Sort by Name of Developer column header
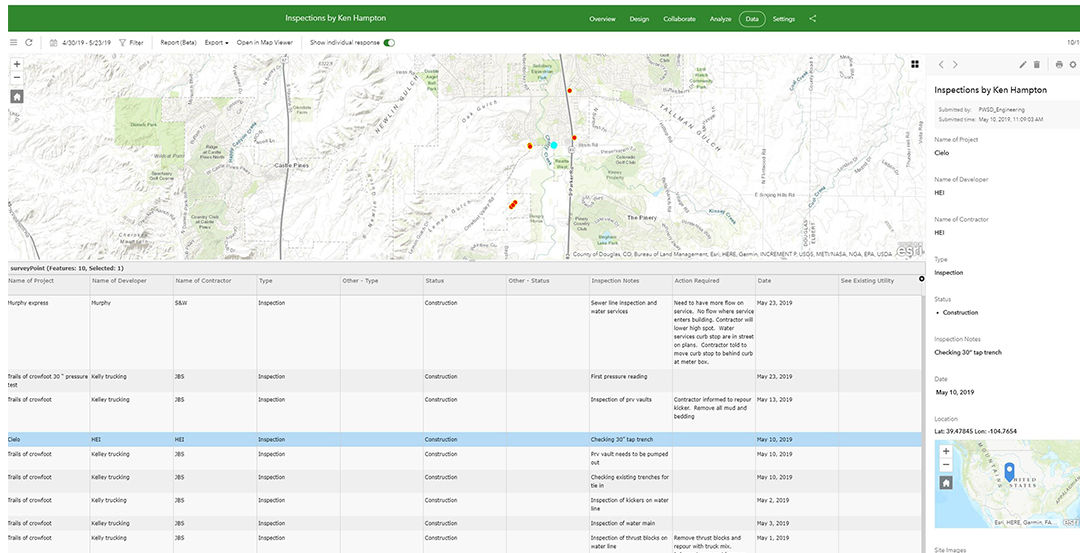Image resolution: width=1080 pixels, height=553 pixels. (x=132, y=281)
